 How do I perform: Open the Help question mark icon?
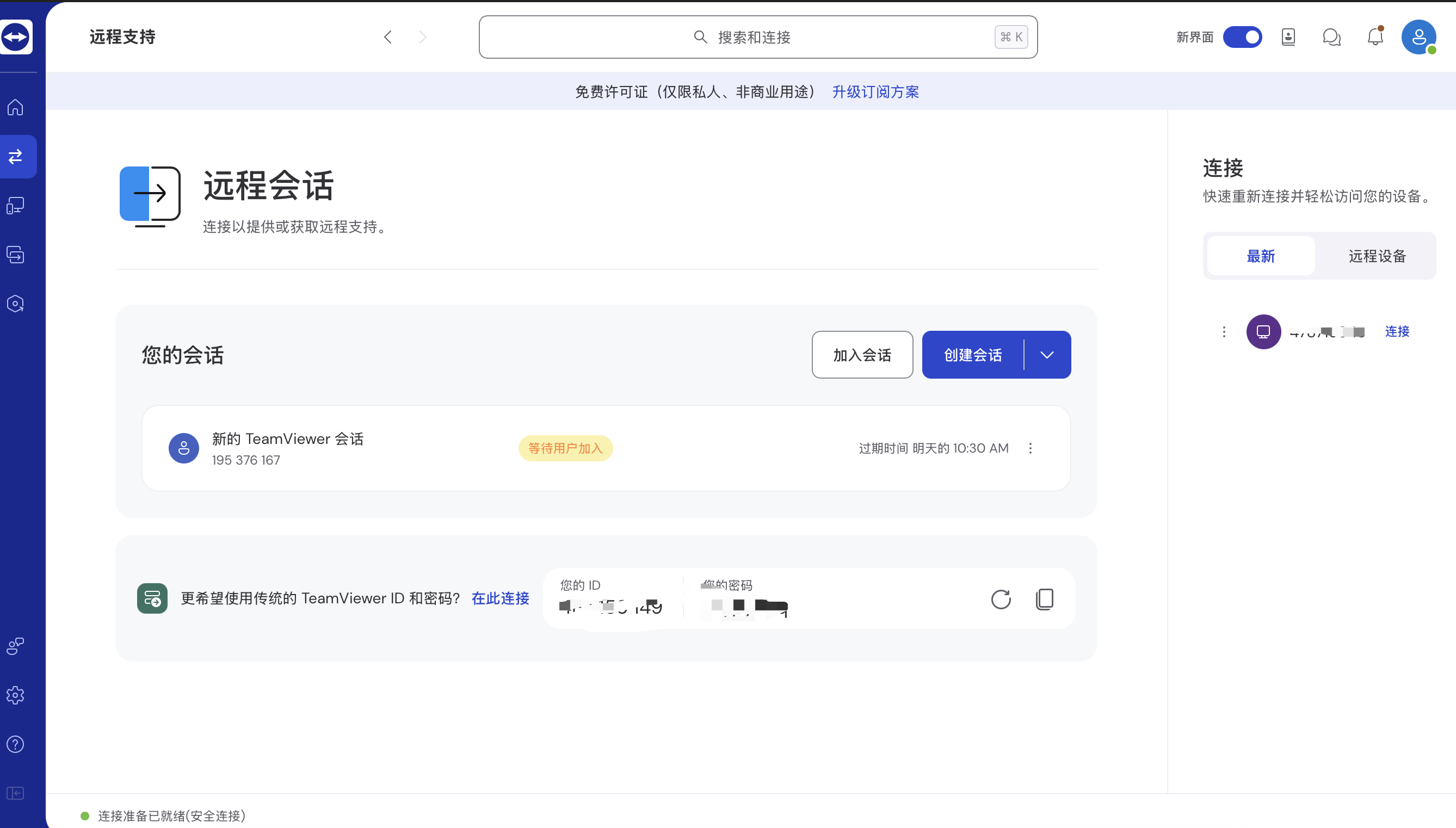point(15,744)
